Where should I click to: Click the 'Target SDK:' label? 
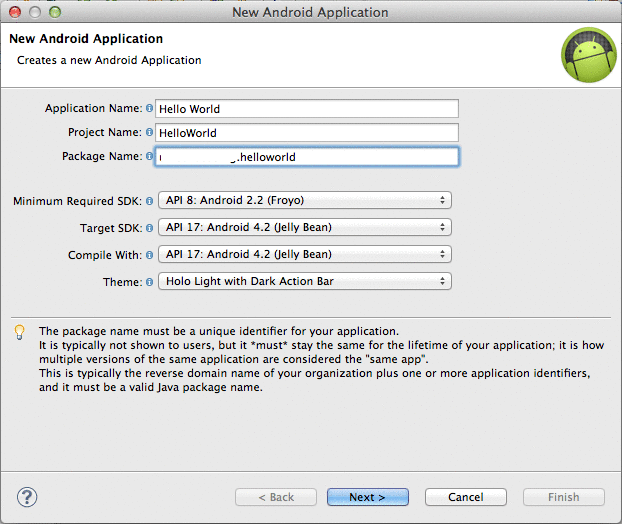tap(111, 228)
